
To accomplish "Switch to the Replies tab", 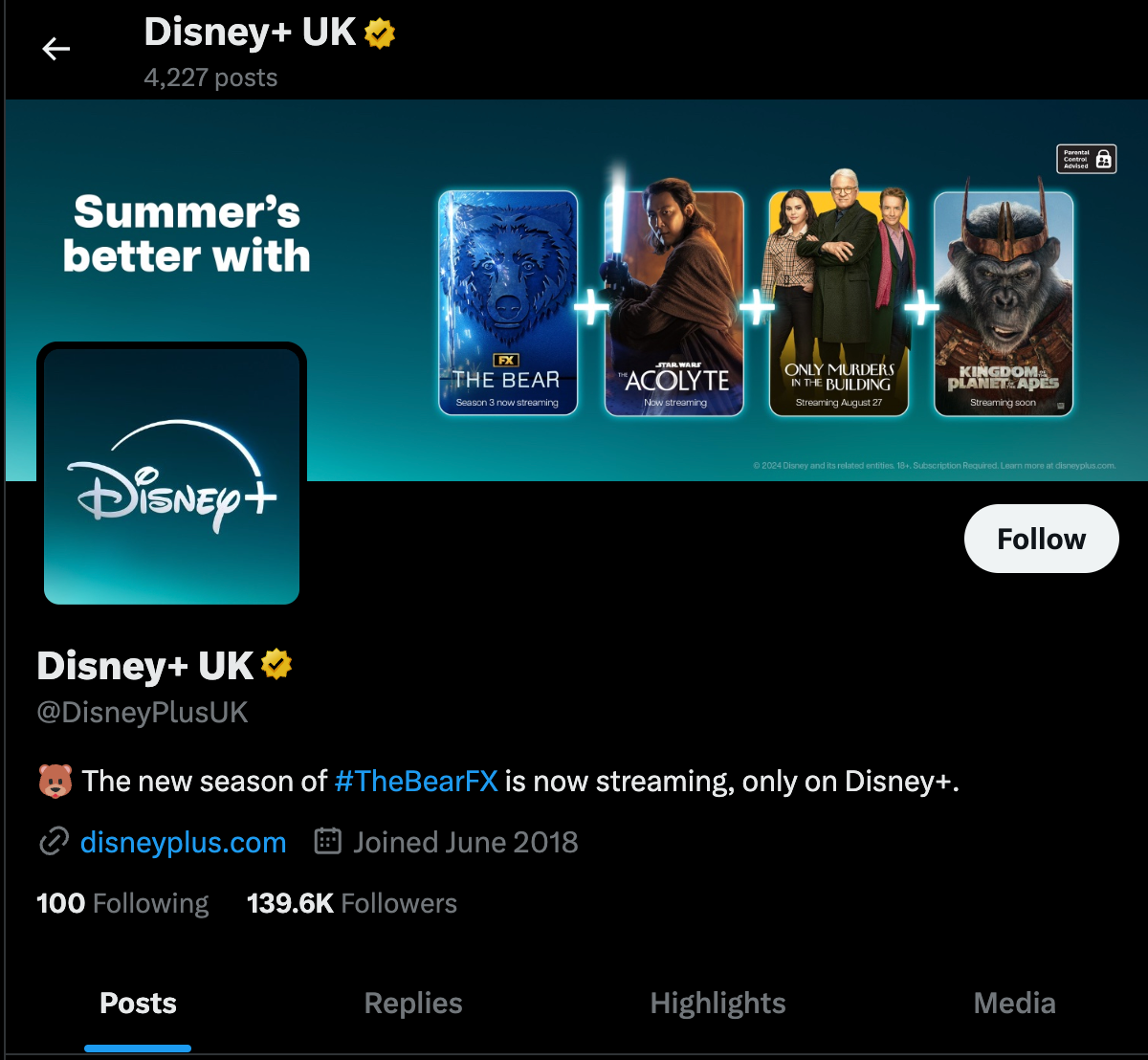I will click(x=413, y=1003).
